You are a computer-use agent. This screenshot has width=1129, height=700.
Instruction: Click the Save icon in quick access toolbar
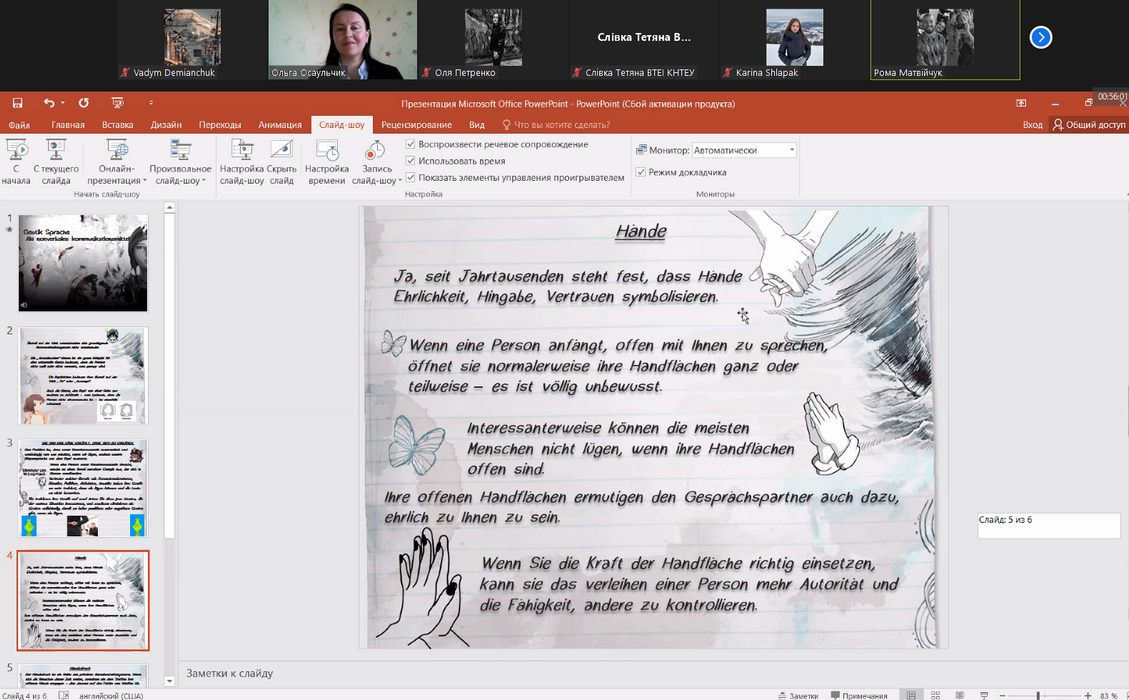(x=17, y=103)
